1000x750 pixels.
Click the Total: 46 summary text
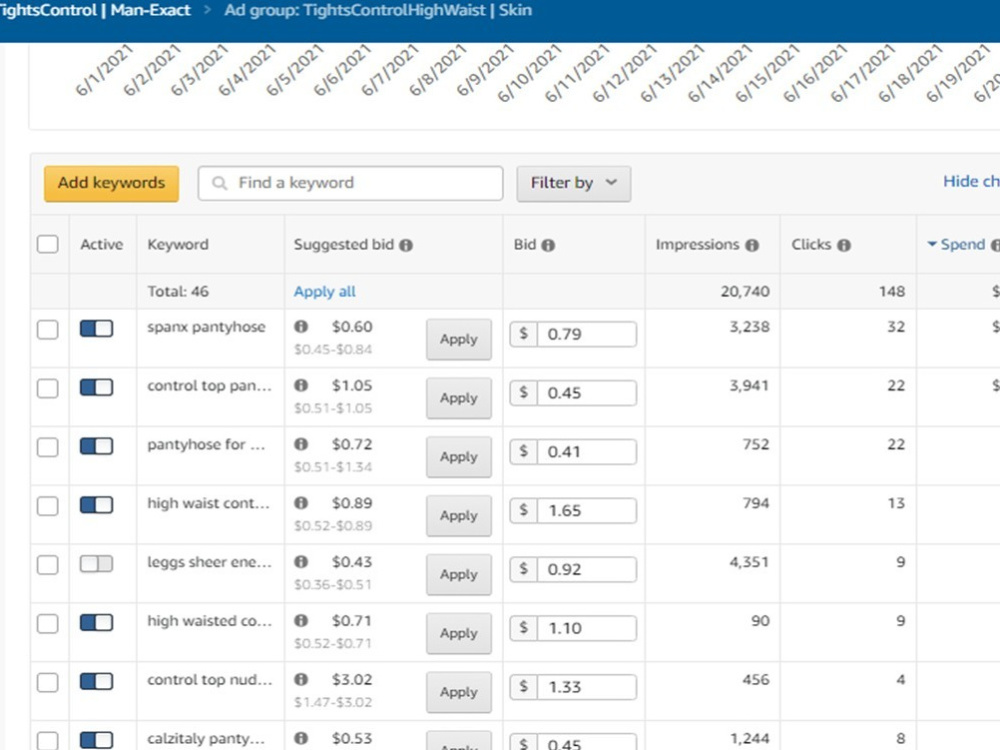pos(178,291)
